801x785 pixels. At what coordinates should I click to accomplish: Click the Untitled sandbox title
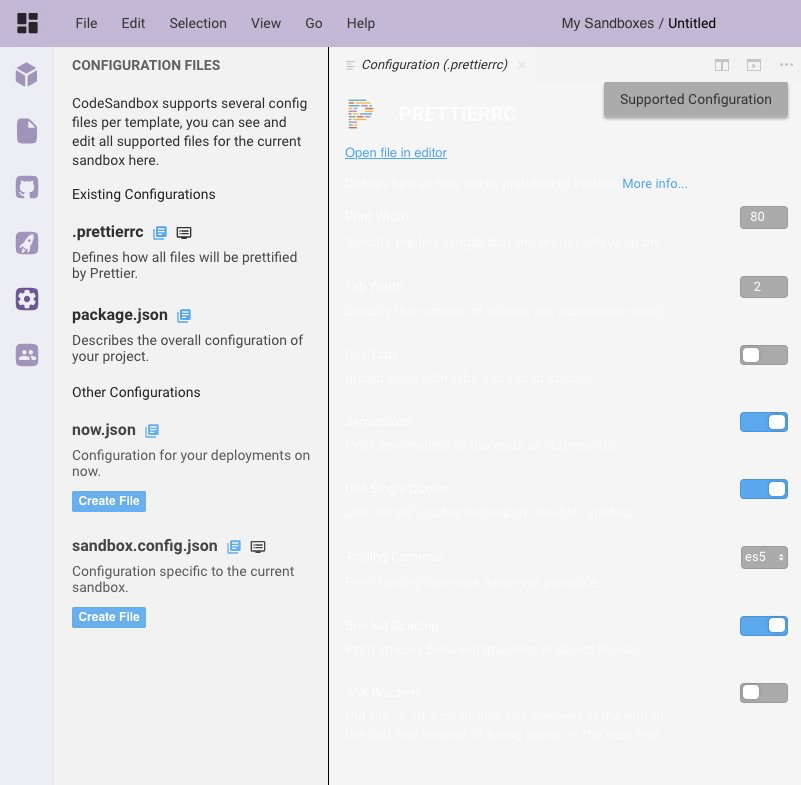692,23
